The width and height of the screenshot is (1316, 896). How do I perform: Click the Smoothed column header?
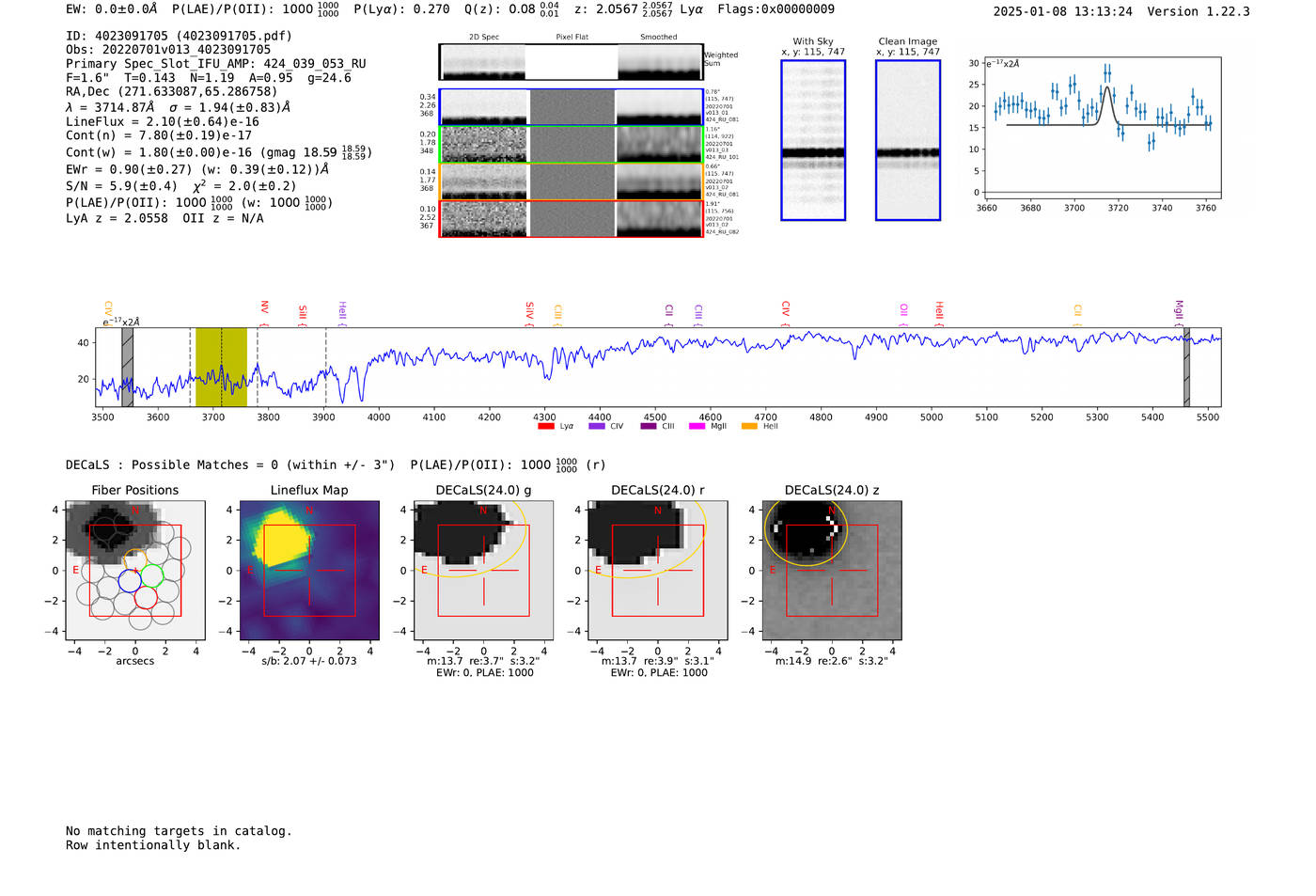tap(659, 38)
